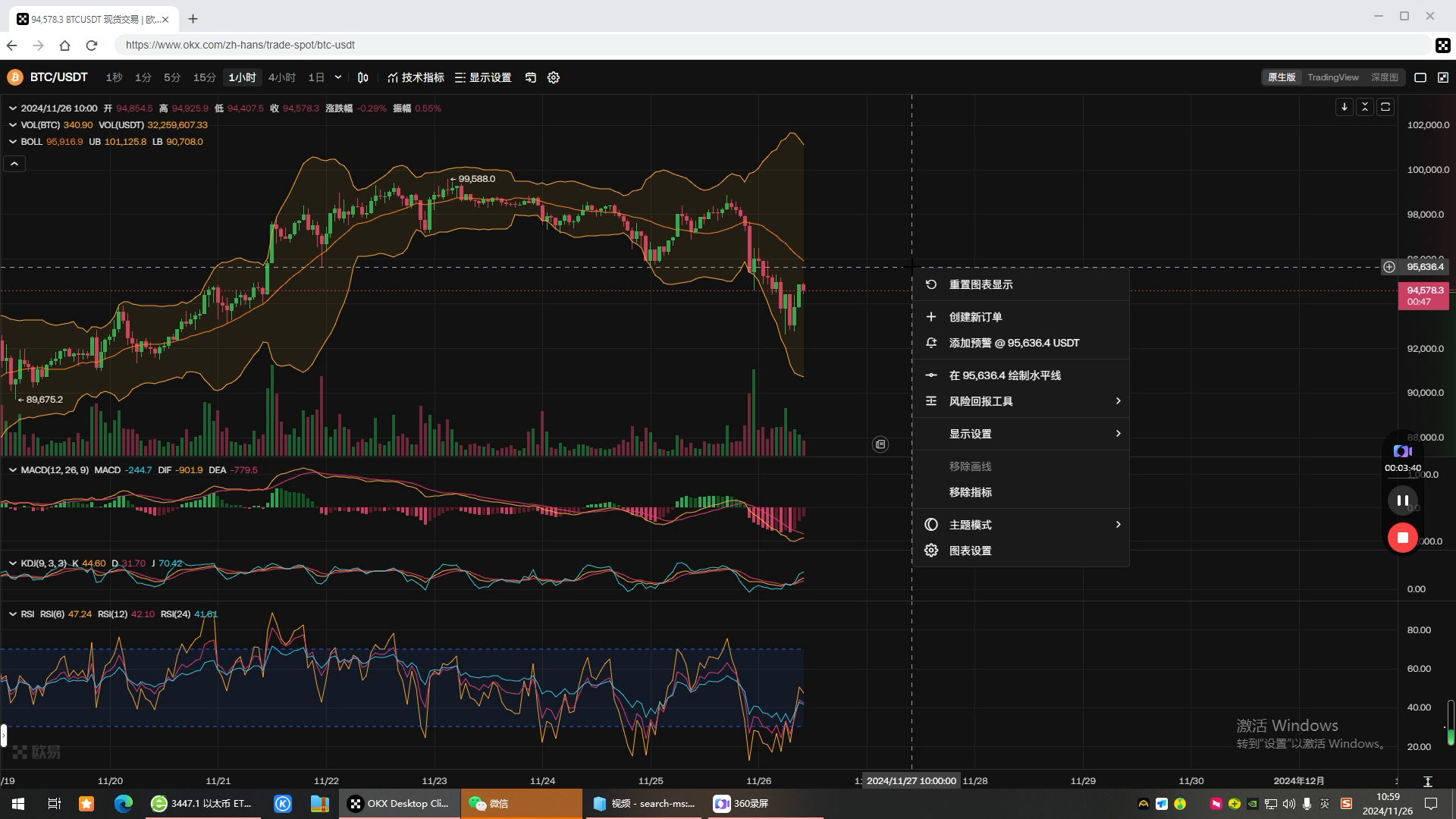Select the 1秒 timeframe
1456x819 pixels.
tap(114, 77)
